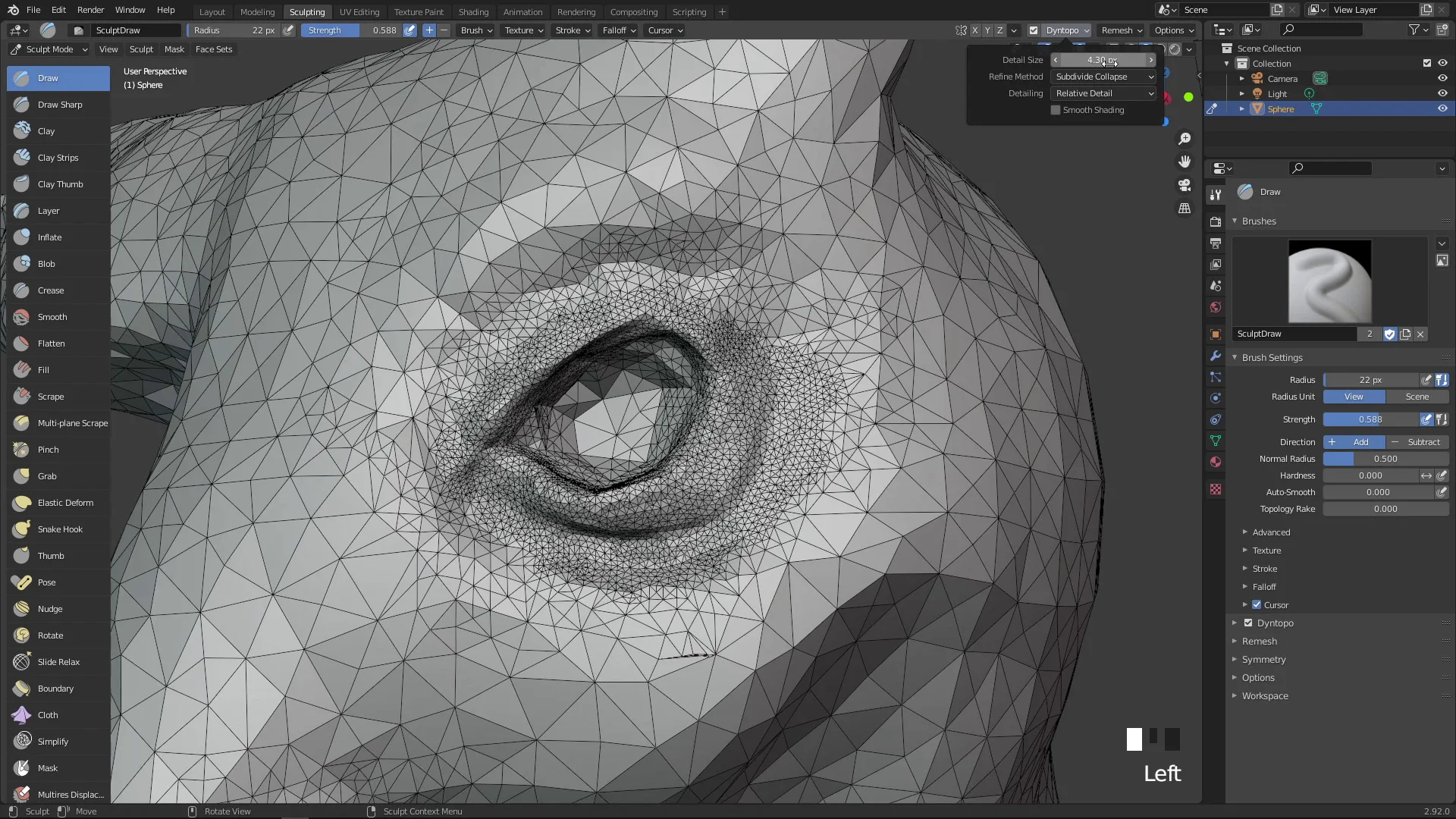Expand the Symmetry panel

1263,660
